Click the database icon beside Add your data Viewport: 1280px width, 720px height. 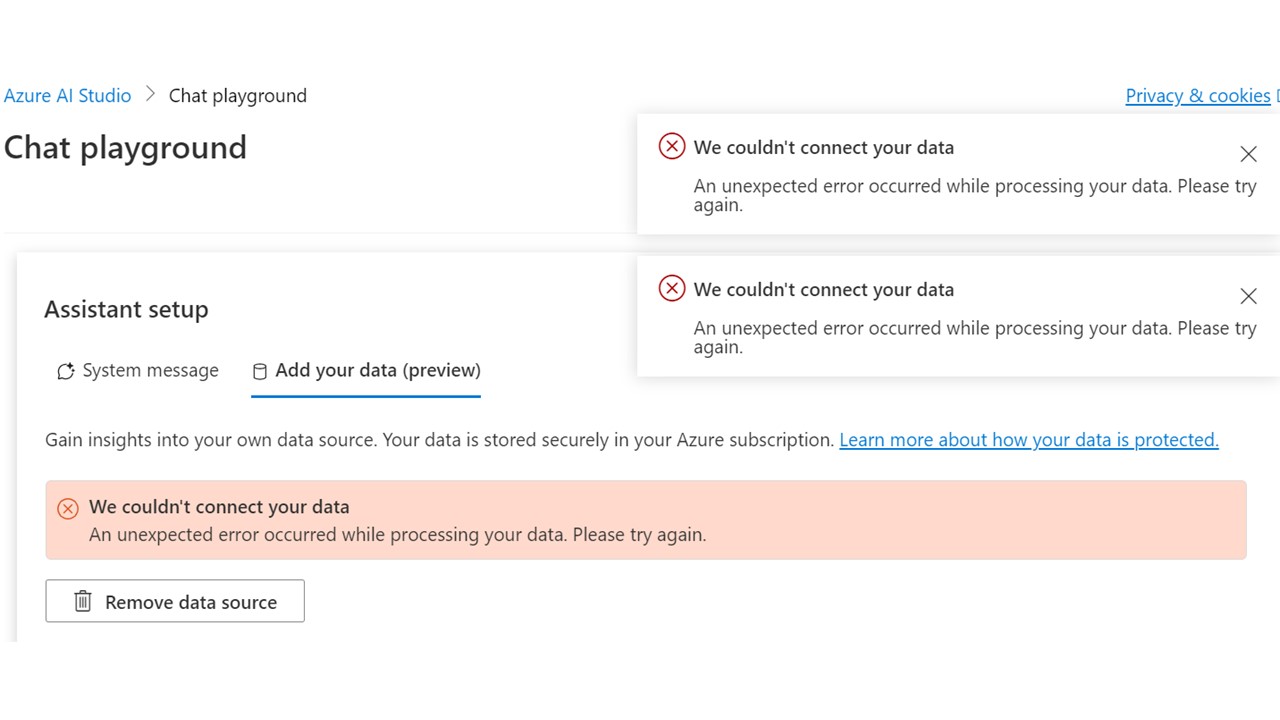click(x=260, y=372)
